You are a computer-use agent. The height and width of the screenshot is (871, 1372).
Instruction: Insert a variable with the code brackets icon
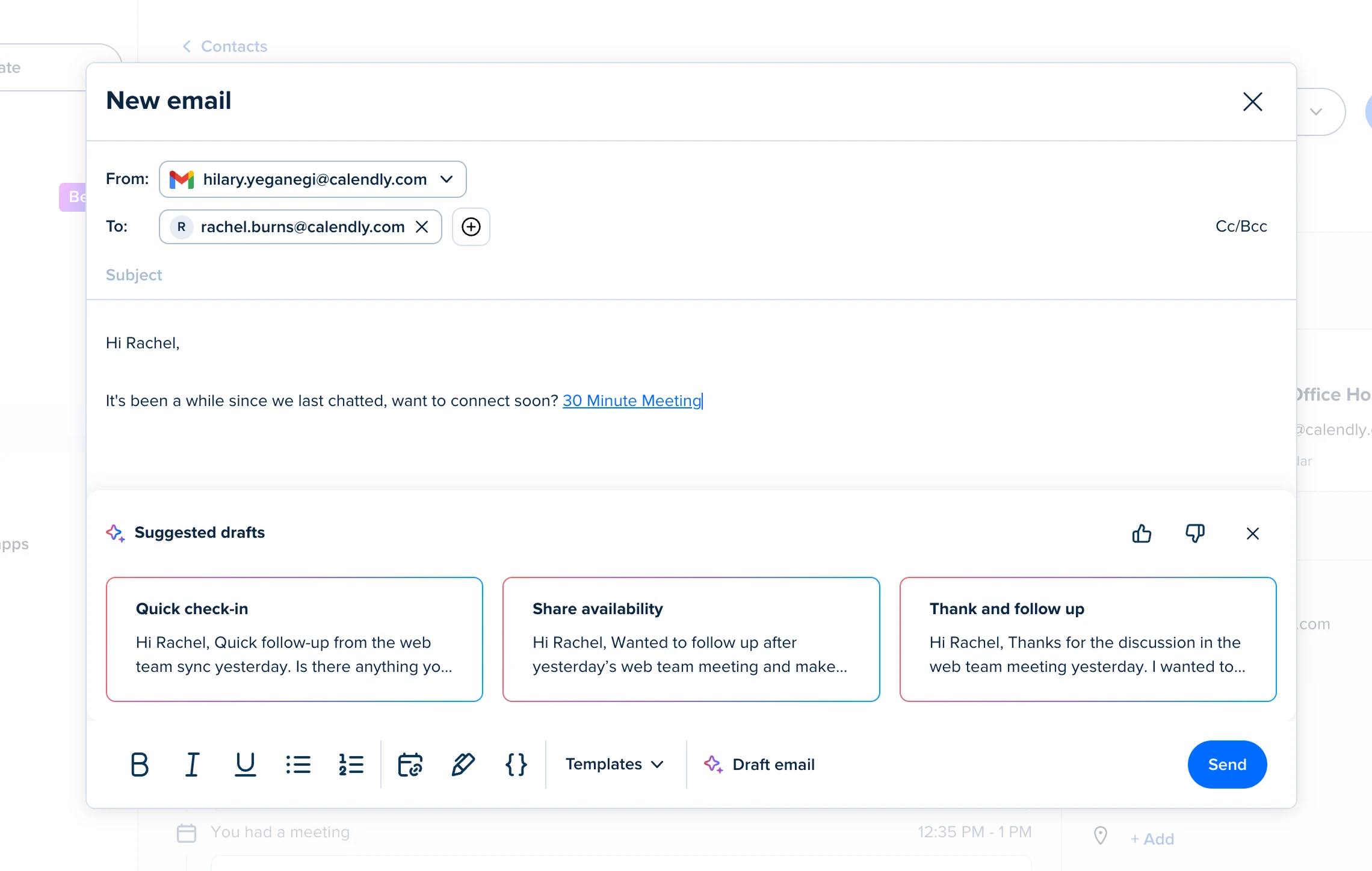pos(515,765)
